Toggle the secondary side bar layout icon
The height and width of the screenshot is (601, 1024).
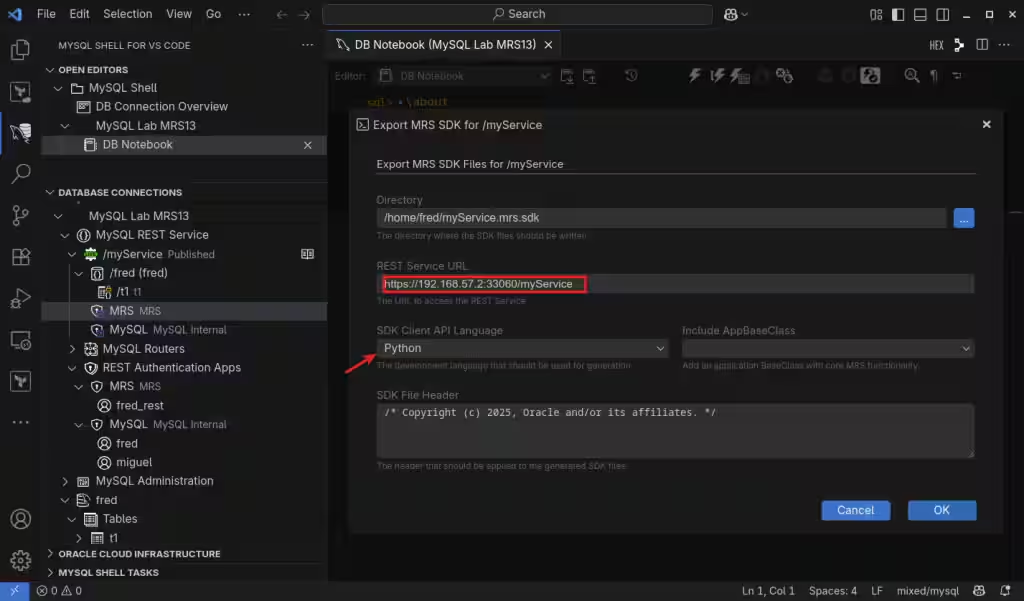pyautogui.click(x=942, y=14)
